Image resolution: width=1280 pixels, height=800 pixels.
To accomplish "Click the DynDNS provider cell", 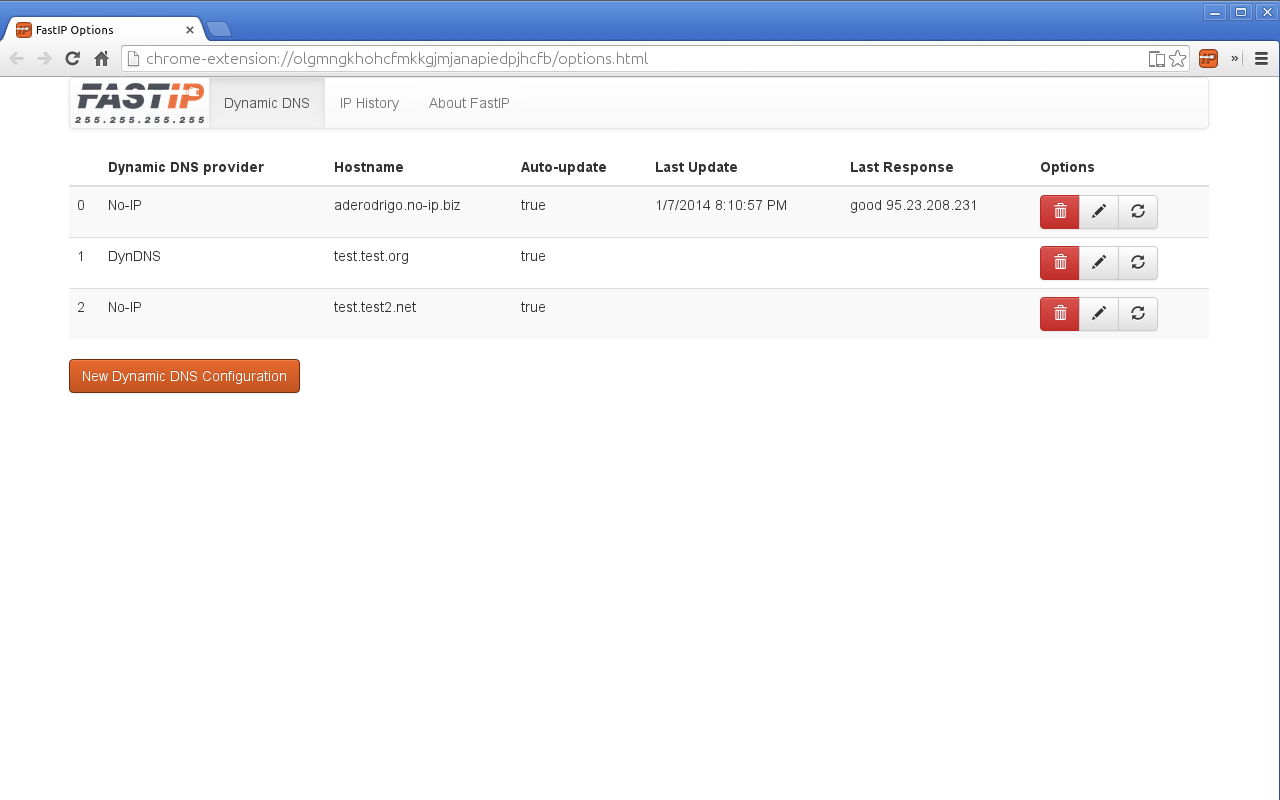I will (x=134, y=256).
